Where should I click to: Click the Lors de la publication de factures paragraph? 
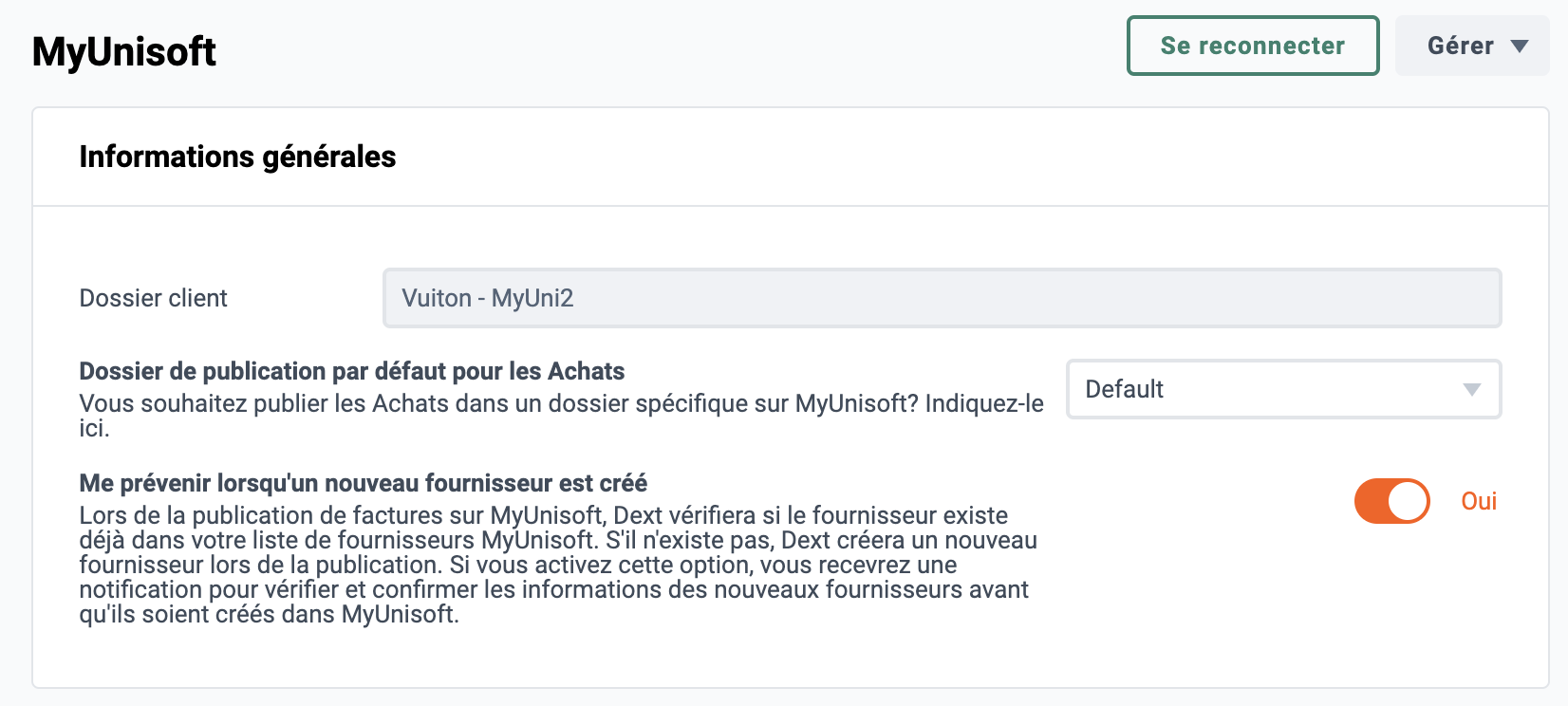558,565
